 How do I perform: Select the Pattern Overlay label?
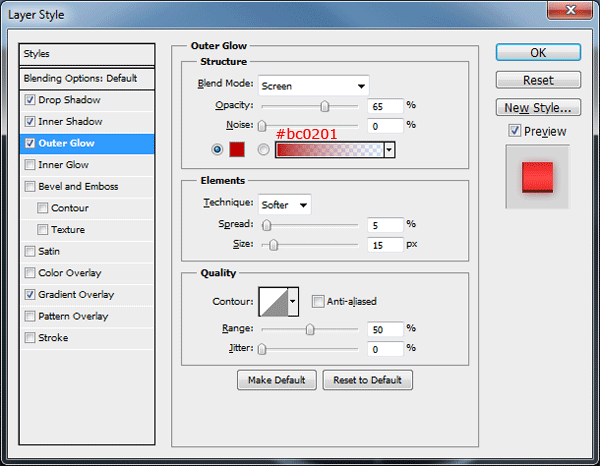point(73,316)
